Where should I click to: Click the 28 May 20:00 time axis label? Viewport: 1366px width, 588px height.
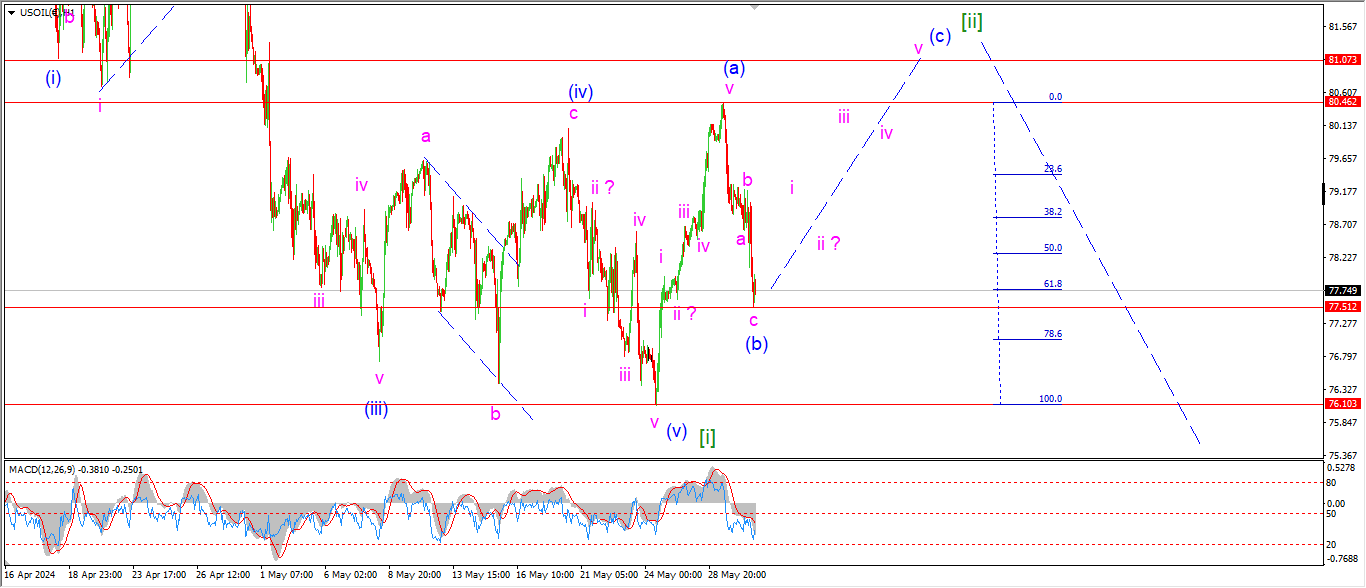(x=737, y=575)
